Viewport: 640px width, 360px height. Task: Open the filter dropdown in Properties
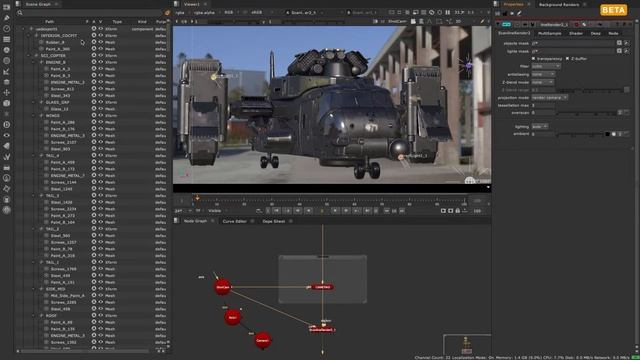tap(546, 66)
